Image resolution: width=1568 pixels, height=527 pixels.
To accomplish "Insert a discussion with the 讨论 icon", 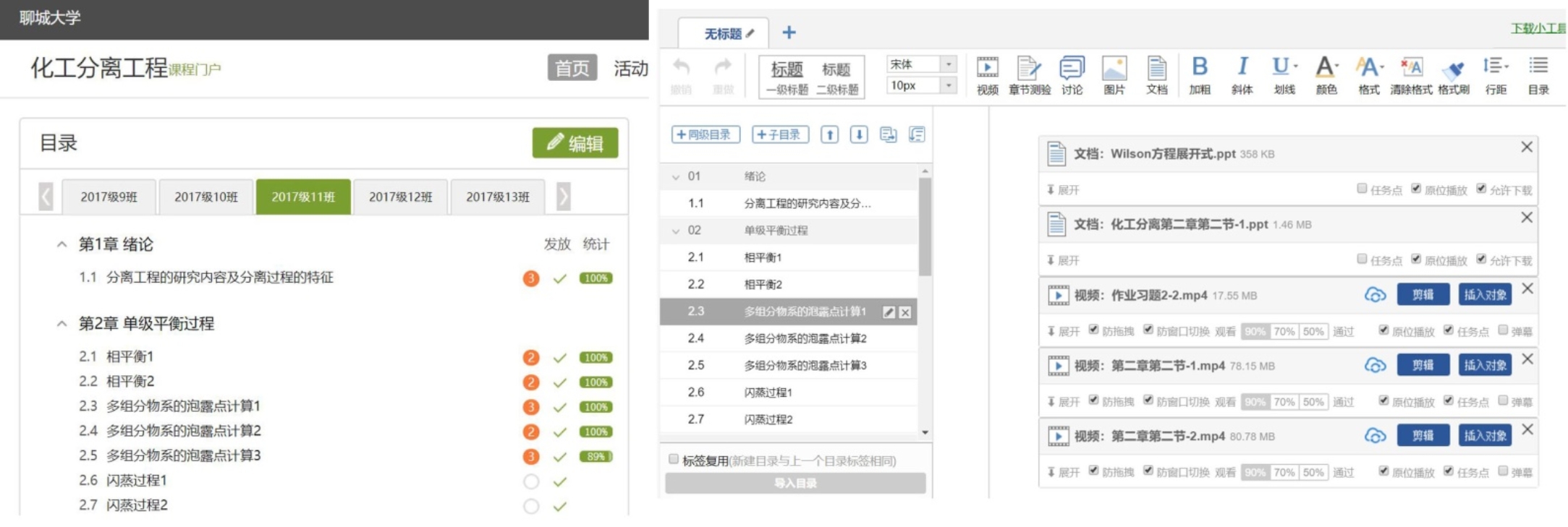I will [1072, 68].
